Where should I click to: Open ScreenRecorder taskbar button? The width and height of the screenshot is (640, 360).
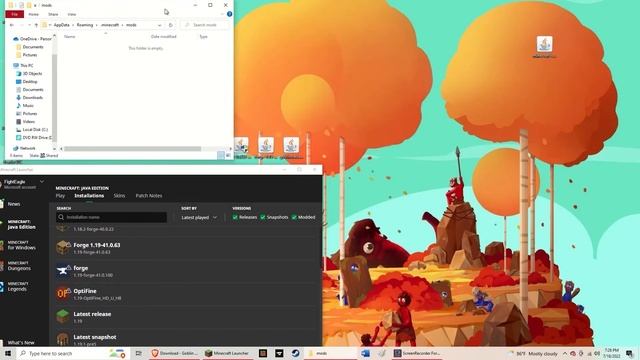pyautogui.click(x=417, y=353)
